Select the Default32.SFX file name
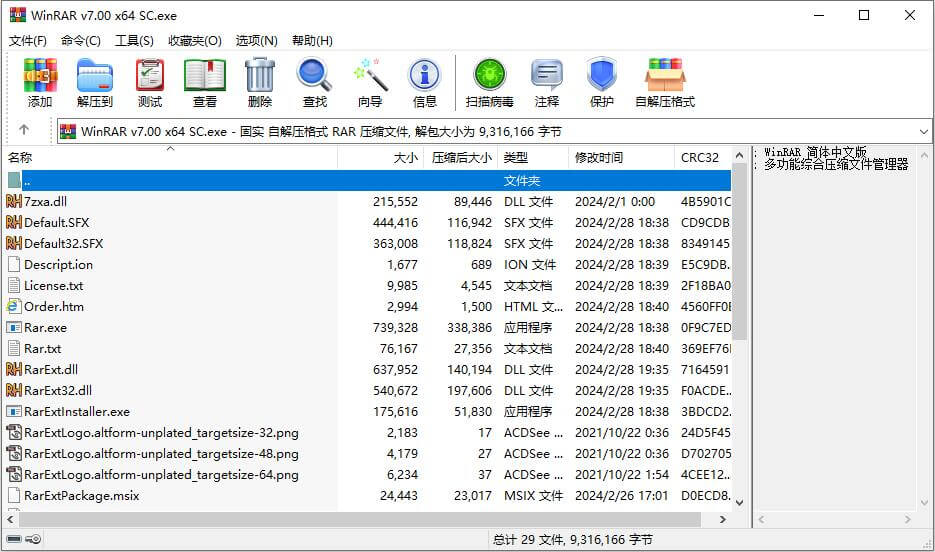Image resolution: width=935 pixels, height=552 pixels. pos(63,243)
